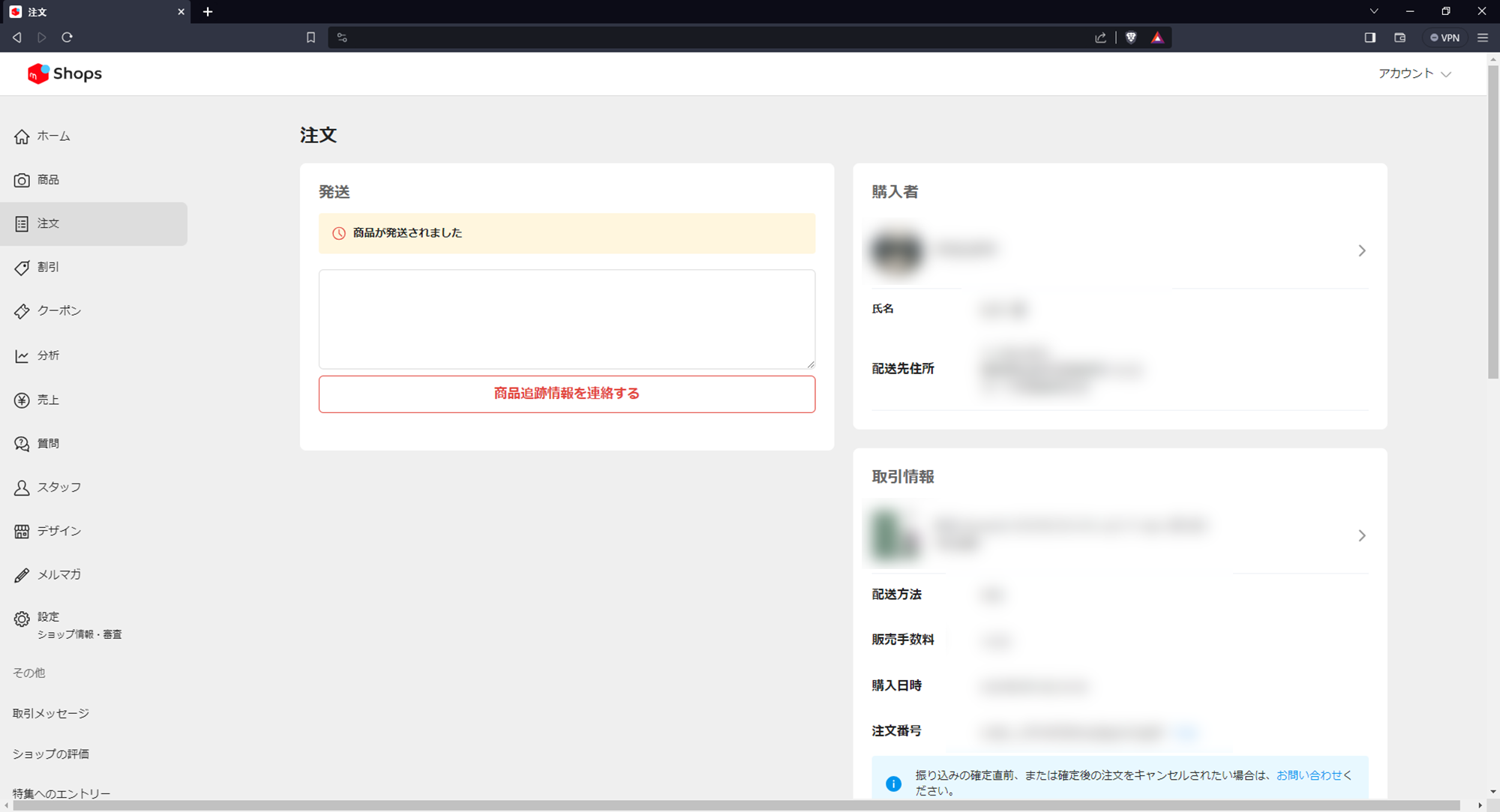
Task: Click the coupon ticket icon
Action: (22, 311)
